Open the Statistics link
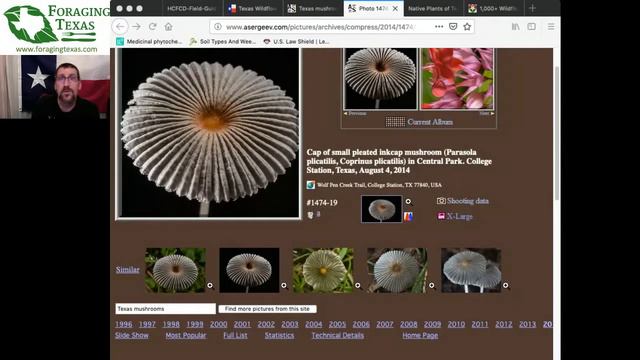The image size is (640, 360). [279, 336]
